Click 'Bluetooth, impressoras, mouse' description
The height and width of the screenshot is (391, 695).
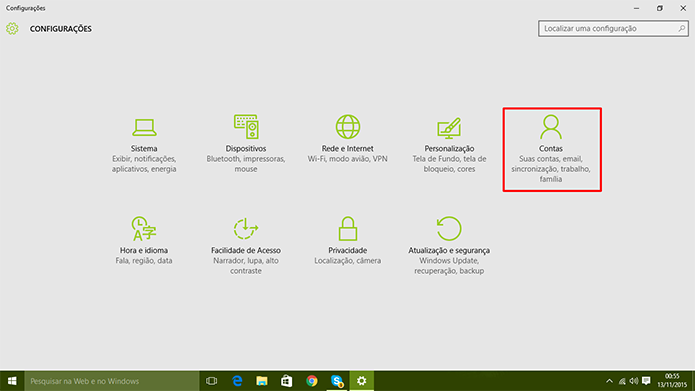[x=246, y=164]
